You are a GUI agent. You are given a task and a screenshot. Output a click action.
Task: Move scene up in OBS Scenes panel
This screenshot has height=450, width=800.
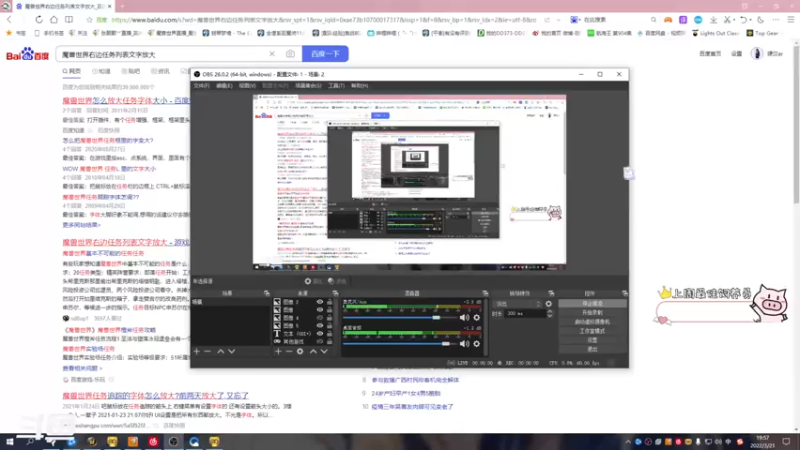pyautogui.click(x=220, y=351)
